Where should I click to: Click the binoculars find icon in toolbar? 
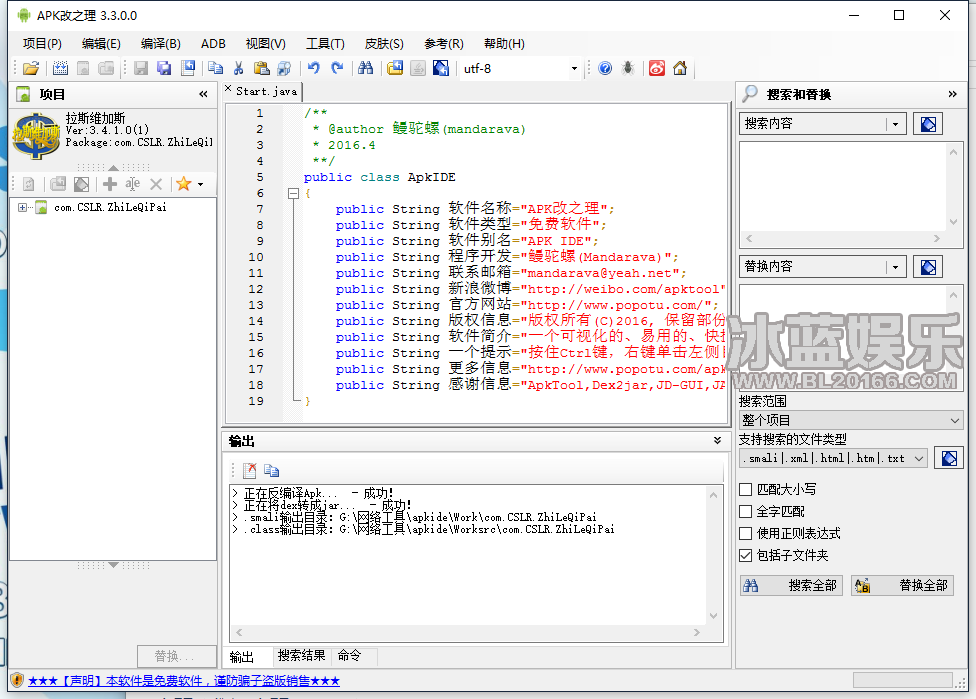(x=365, y=68)
